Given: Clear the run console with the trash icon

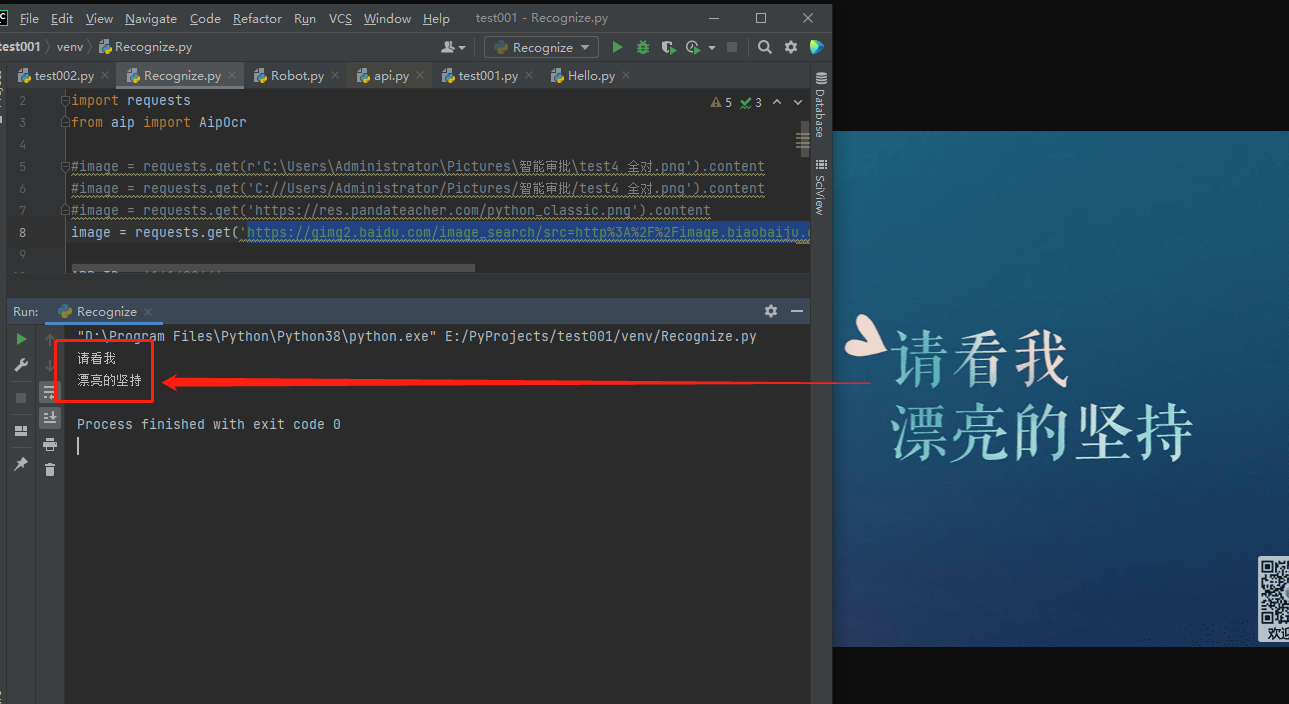Looking at the screenshot, I should click(49, 468).
